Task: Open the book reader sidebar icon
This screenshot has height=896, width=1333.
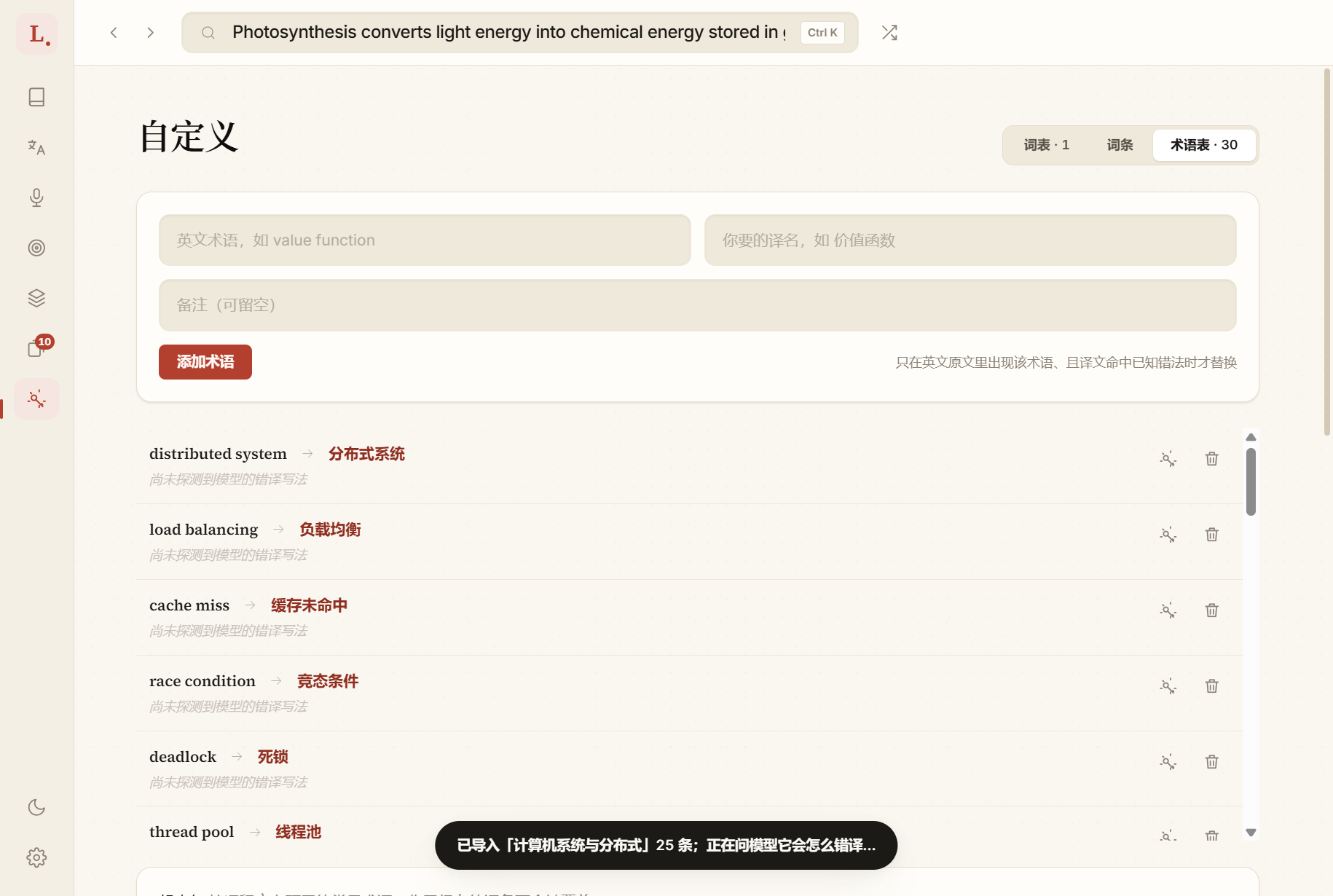Action: point(36,97)
